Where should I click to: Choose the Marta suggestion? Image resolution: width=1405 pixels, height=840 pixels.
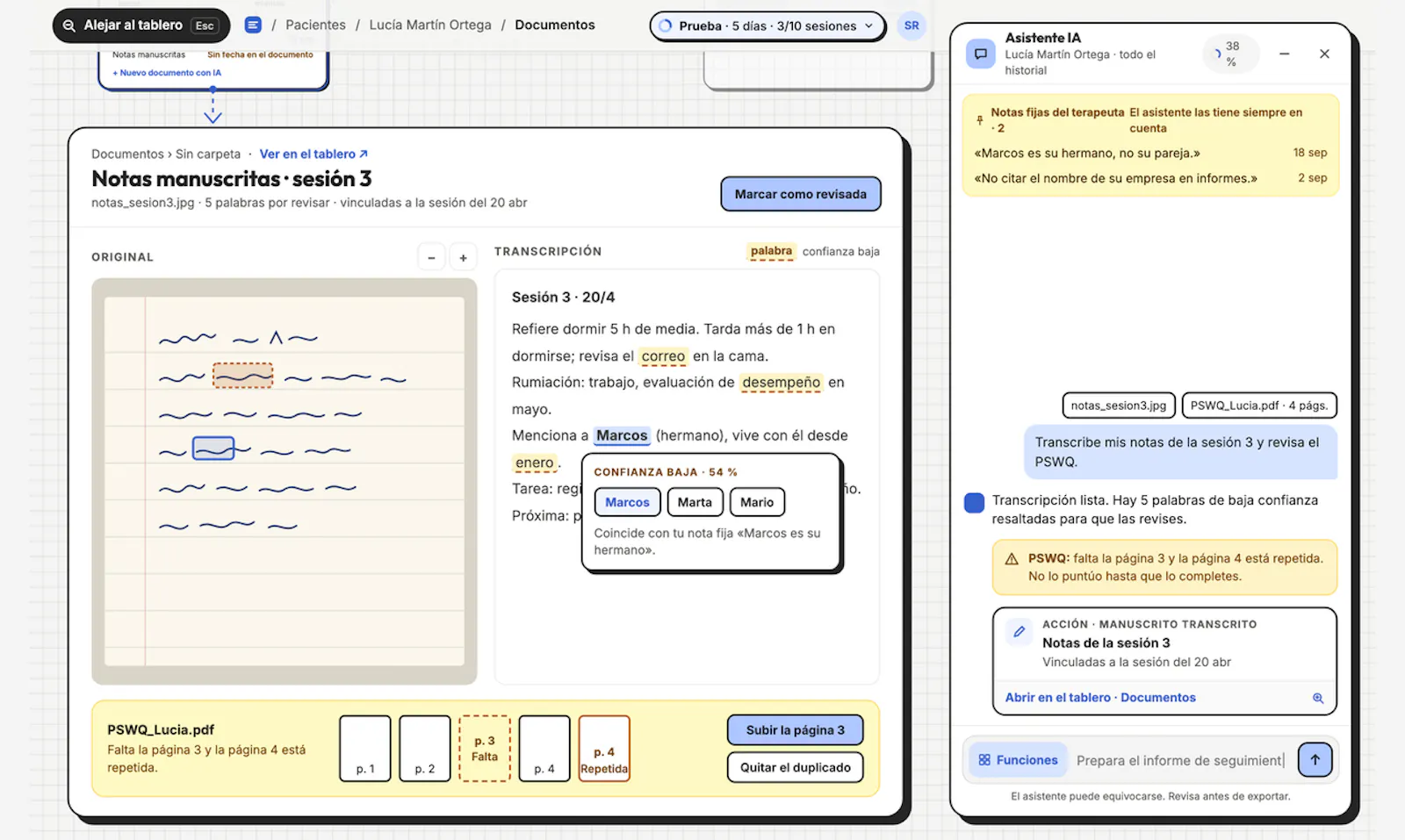point(695,502)
